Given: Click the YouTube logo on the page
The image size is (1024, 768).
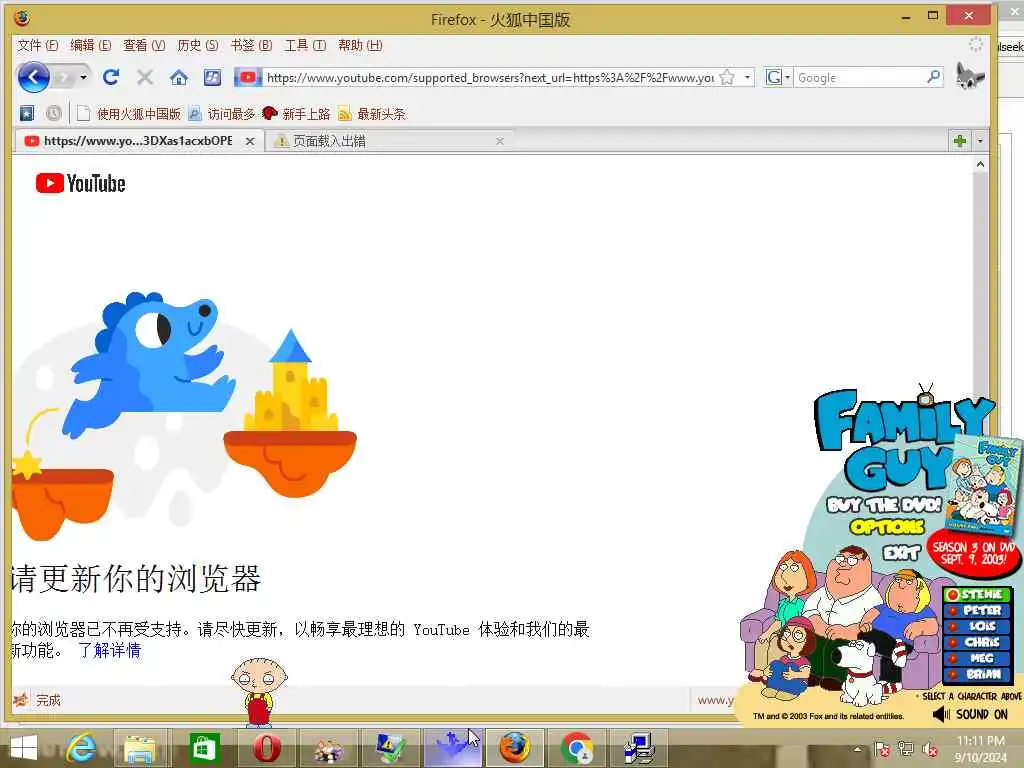Looking at the screenshot, I should [x=80, y=184].
